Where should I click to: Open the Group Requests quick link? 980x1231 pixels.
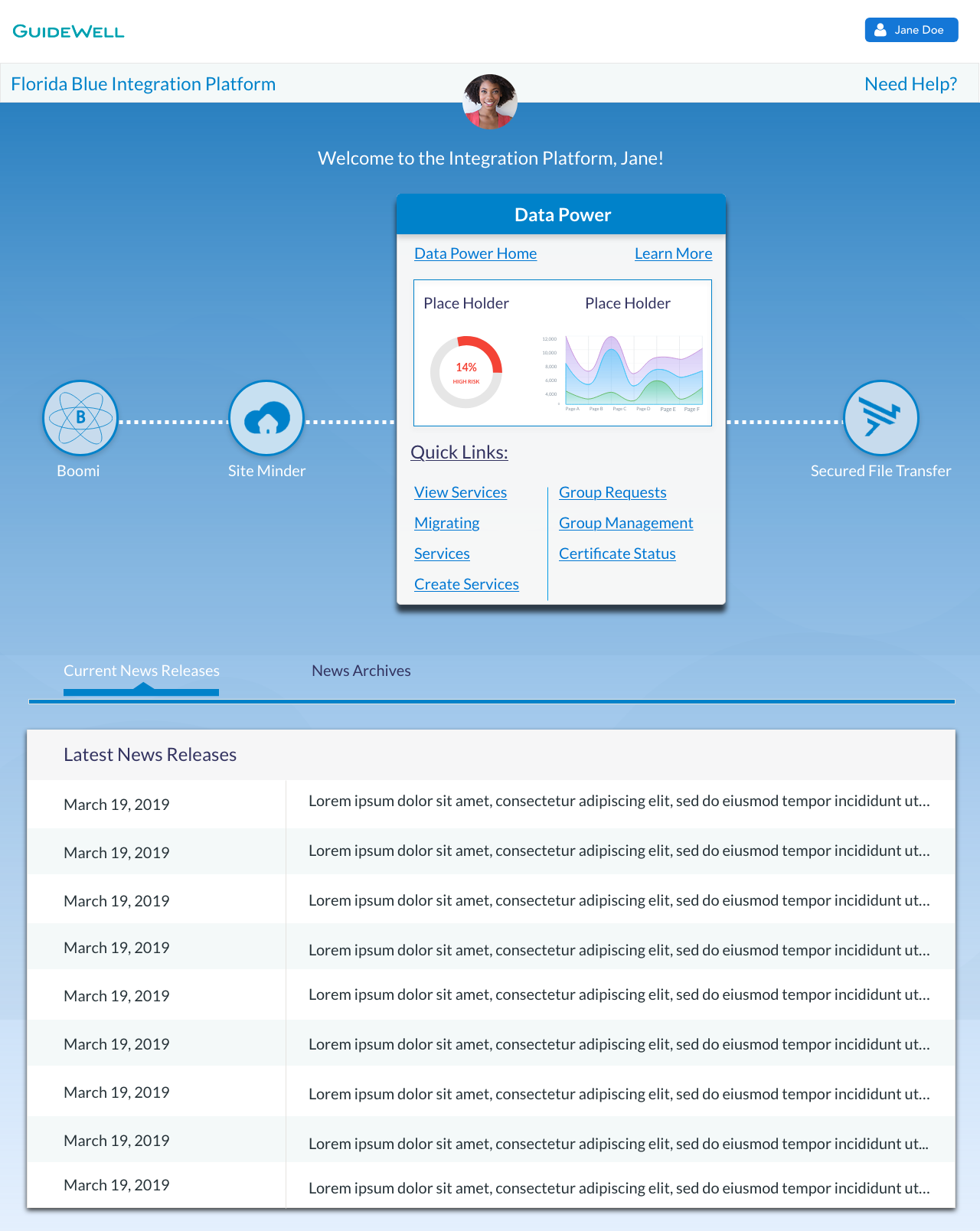(612, 492)
